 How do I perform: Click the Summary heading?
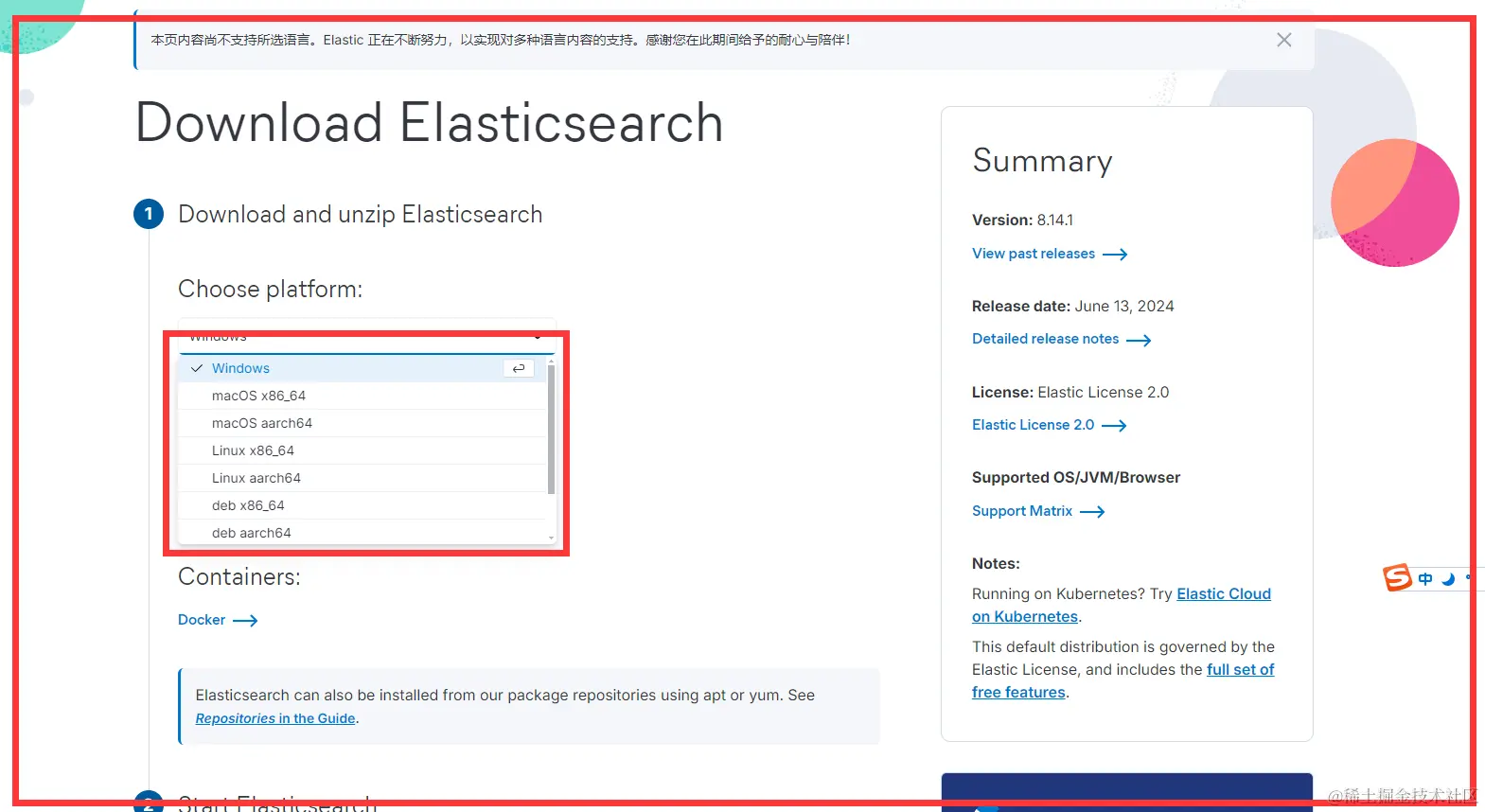coord(1042,161)
